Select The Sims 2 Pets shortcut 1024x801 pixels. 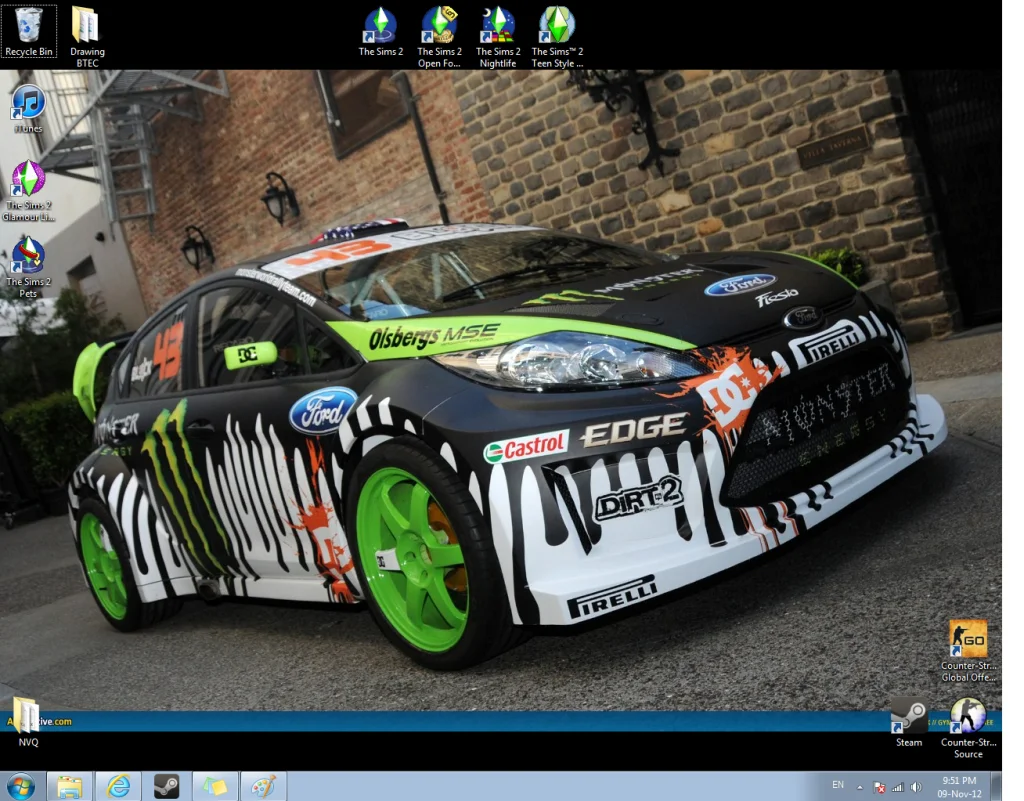(x=28, y=268)
